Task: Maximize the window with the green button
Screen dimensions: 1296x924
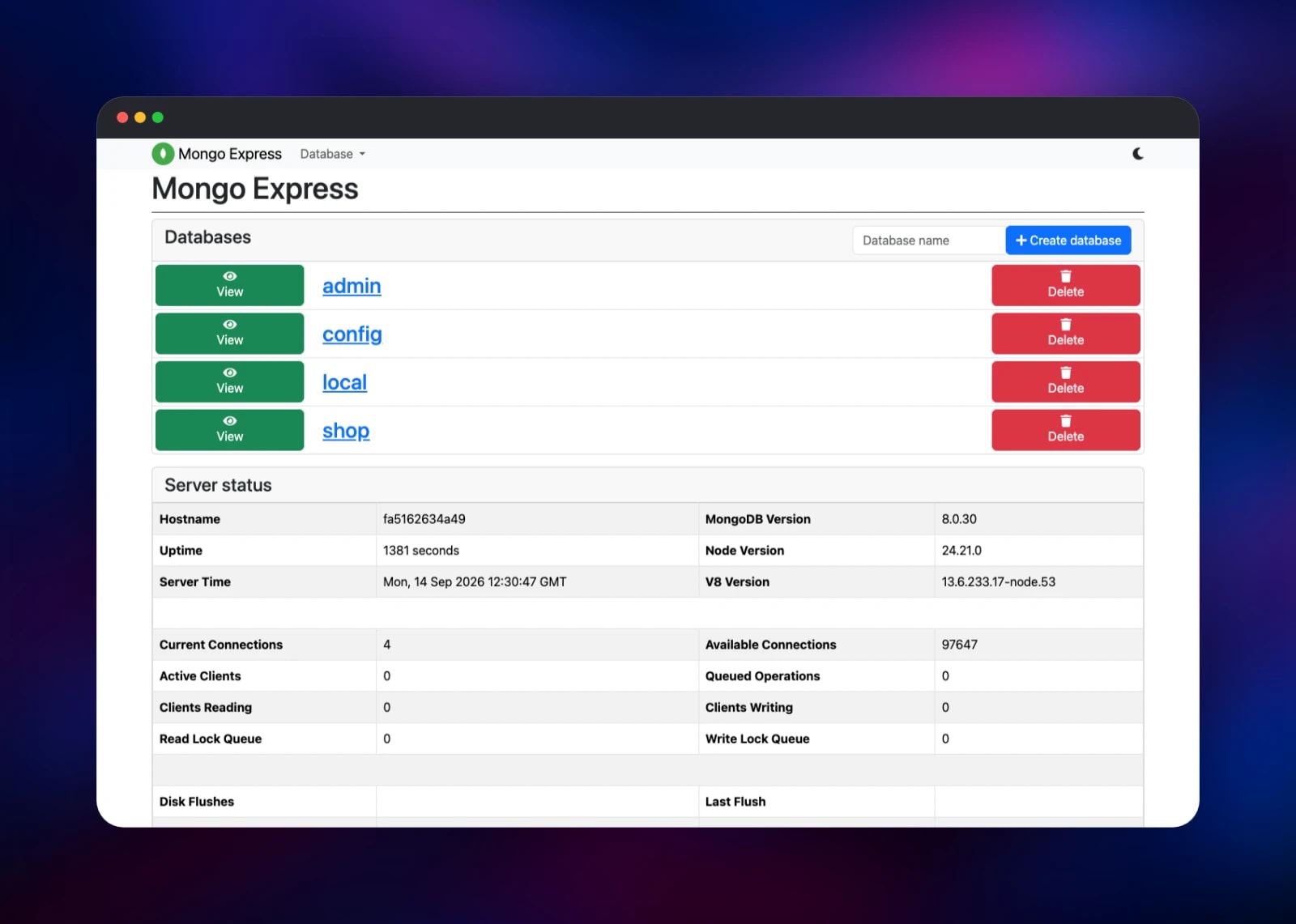Action: pos(158,117)
